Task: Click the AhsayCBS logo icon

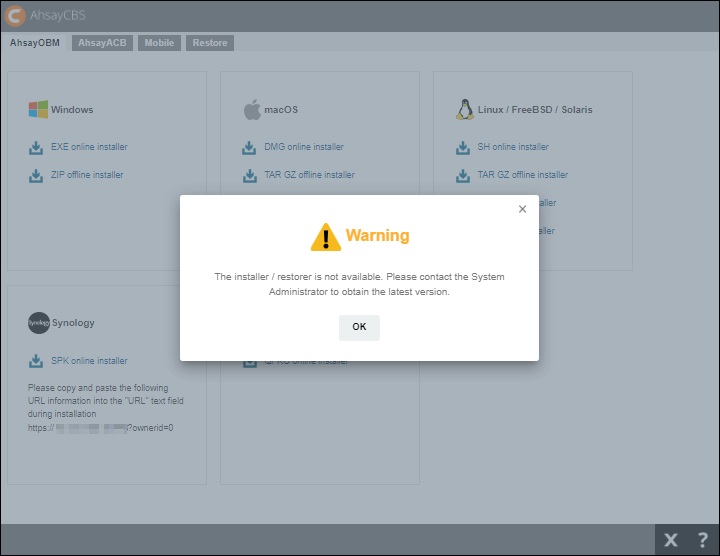Action: pyautogui.click(x=15, y=16)
